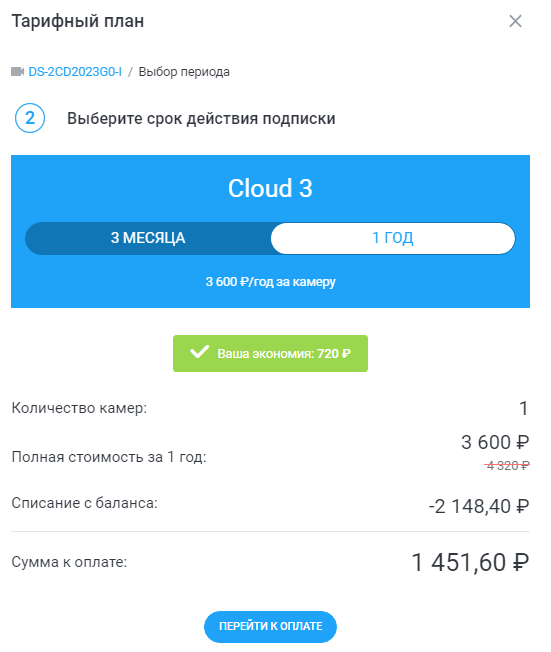Click the camera icon in the breadcrumb
The image size is (551, 652).
tap(17, 72)
